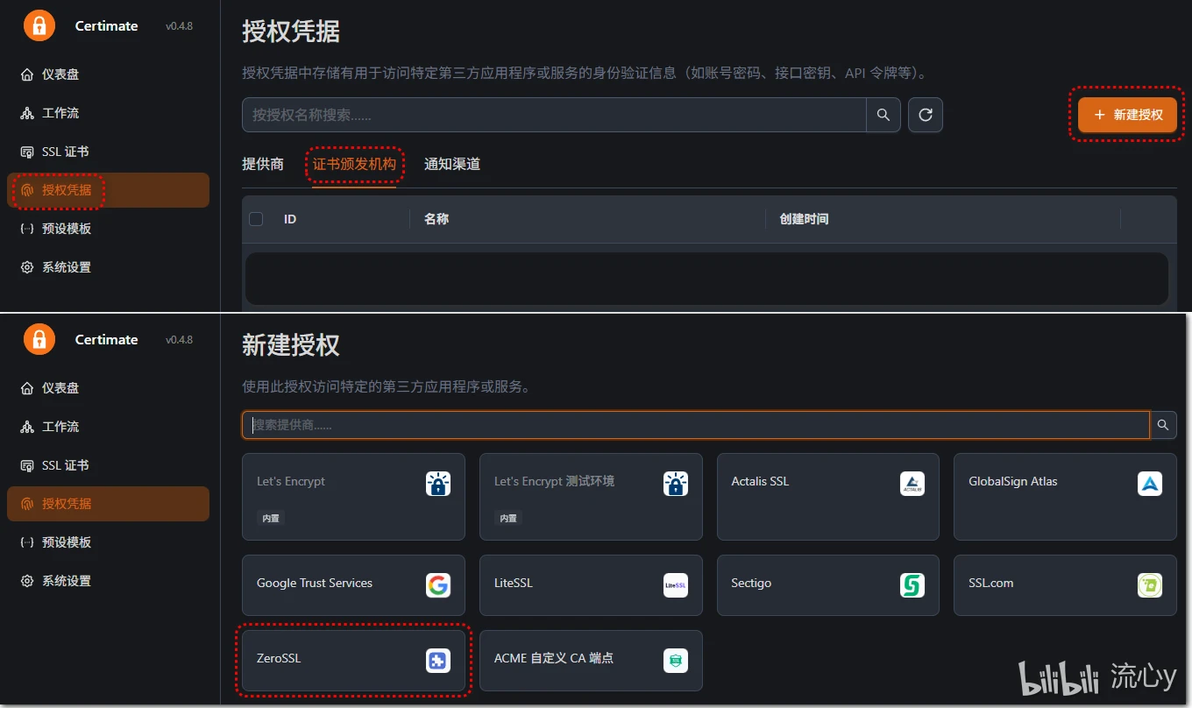Viewport: 1192px width, 708px height.
Task: Open SSL 证书 in upper sidebar
Action: [x=108, y=152]
